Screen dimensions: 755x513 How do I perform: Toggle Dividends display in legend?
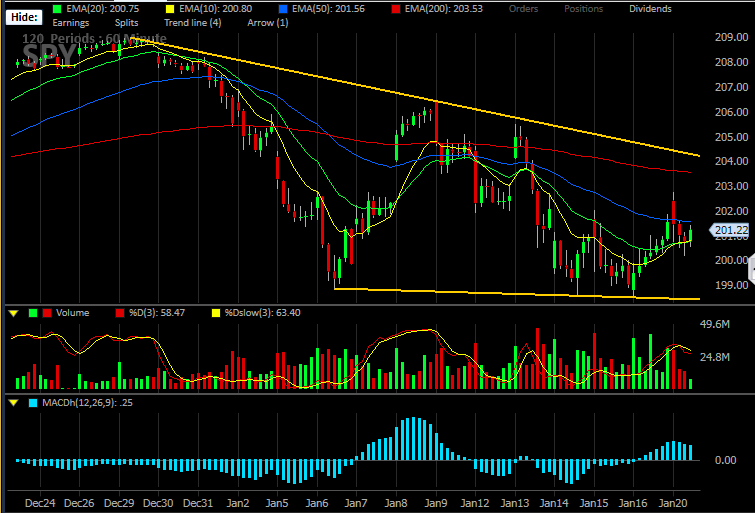pyautogui.click(x=650, y=9)
